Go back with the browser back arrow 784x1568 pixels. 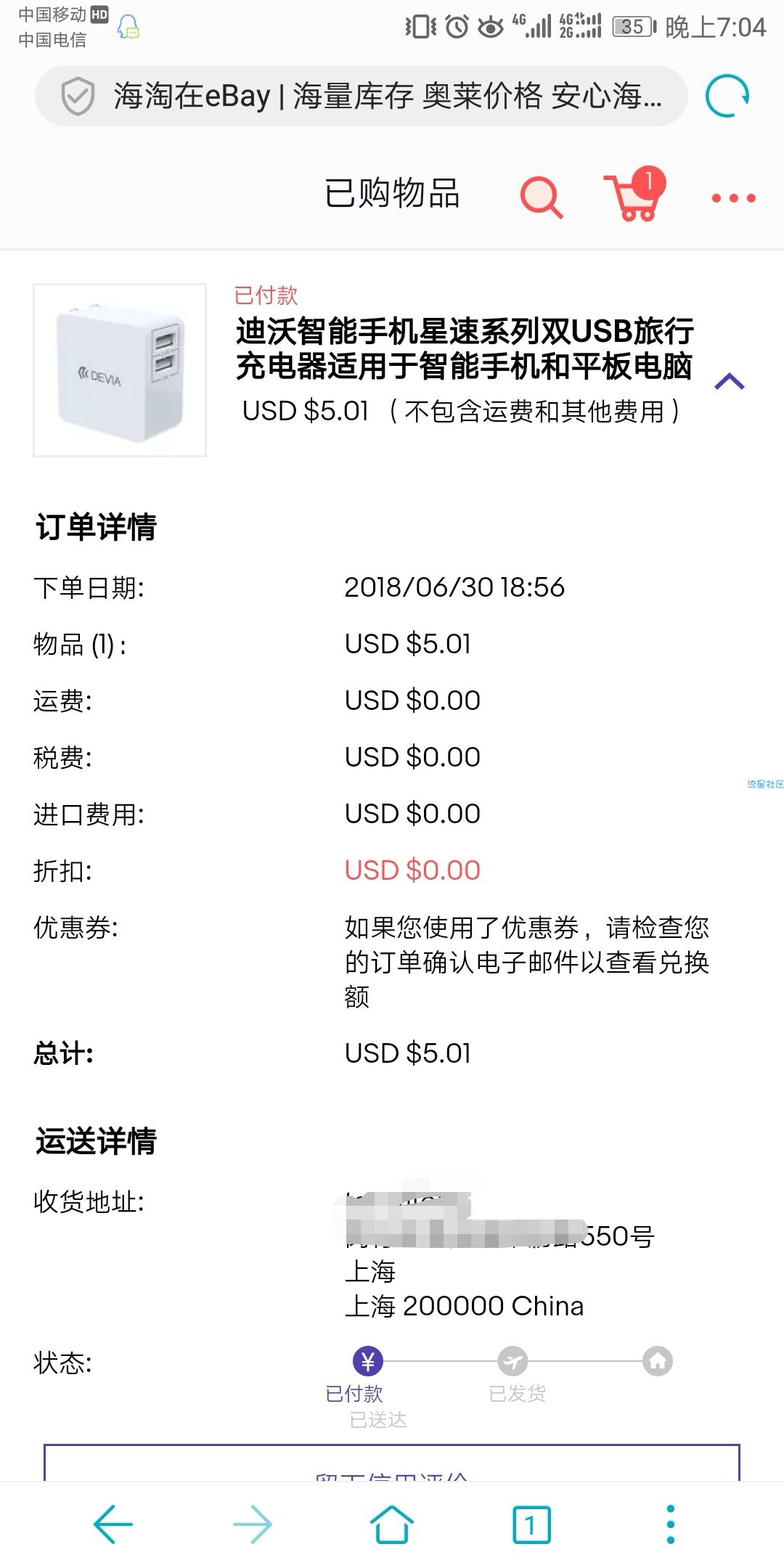pyautogui.click(x=113, y=1524)
